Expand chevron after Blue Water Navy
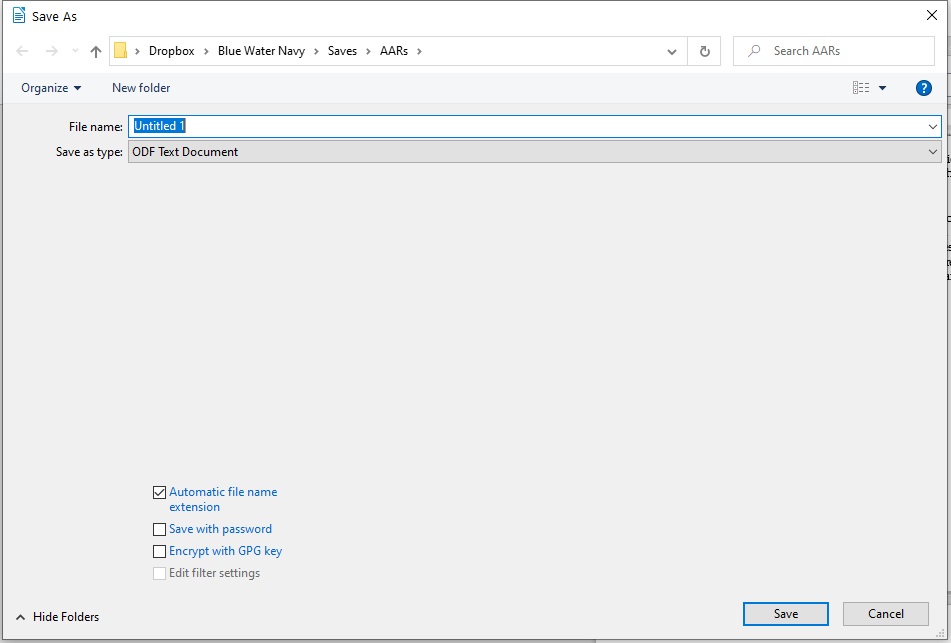The width and height of the screenshot is (951, 643). point(316,51)
